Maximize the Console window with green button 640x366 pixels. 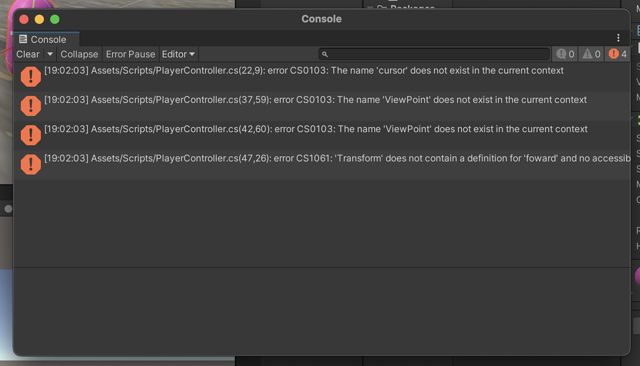click(x=55, y=19)
